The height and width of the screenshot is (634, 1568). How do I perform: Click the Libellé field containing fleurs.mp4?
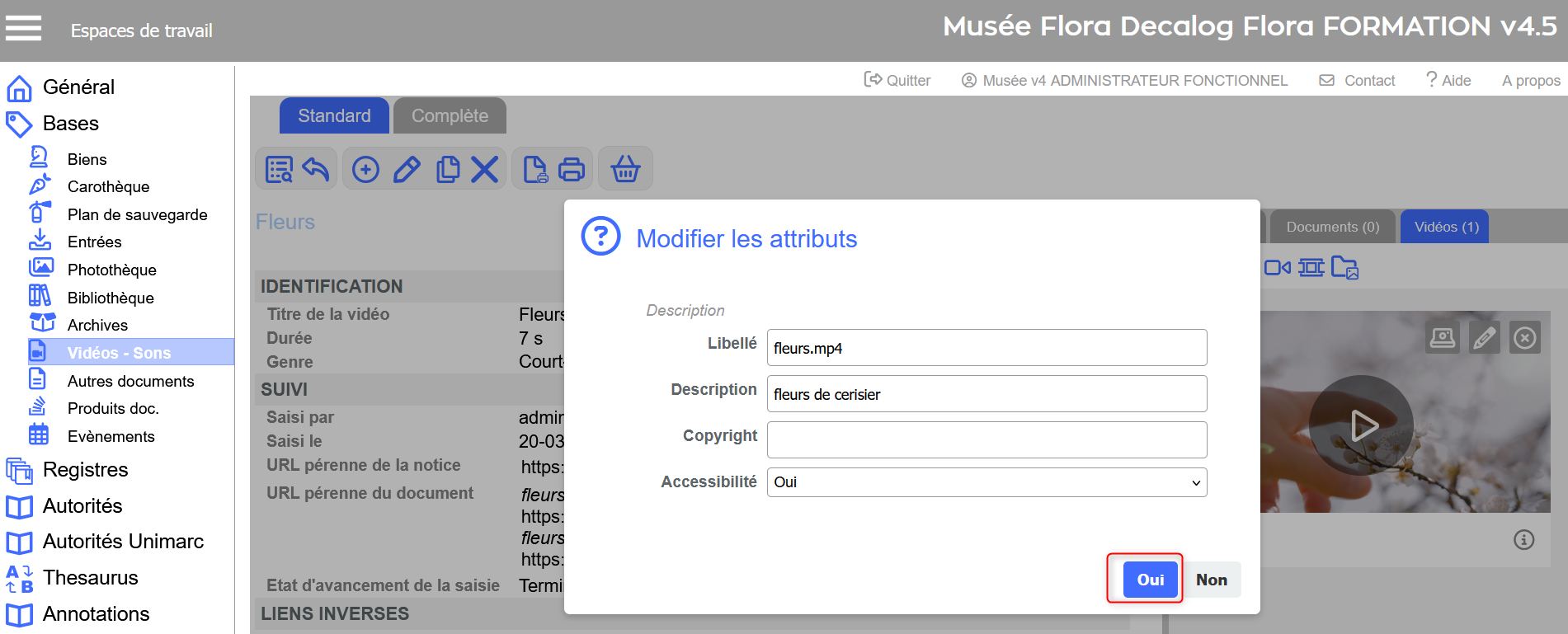(x=986, y=348)
